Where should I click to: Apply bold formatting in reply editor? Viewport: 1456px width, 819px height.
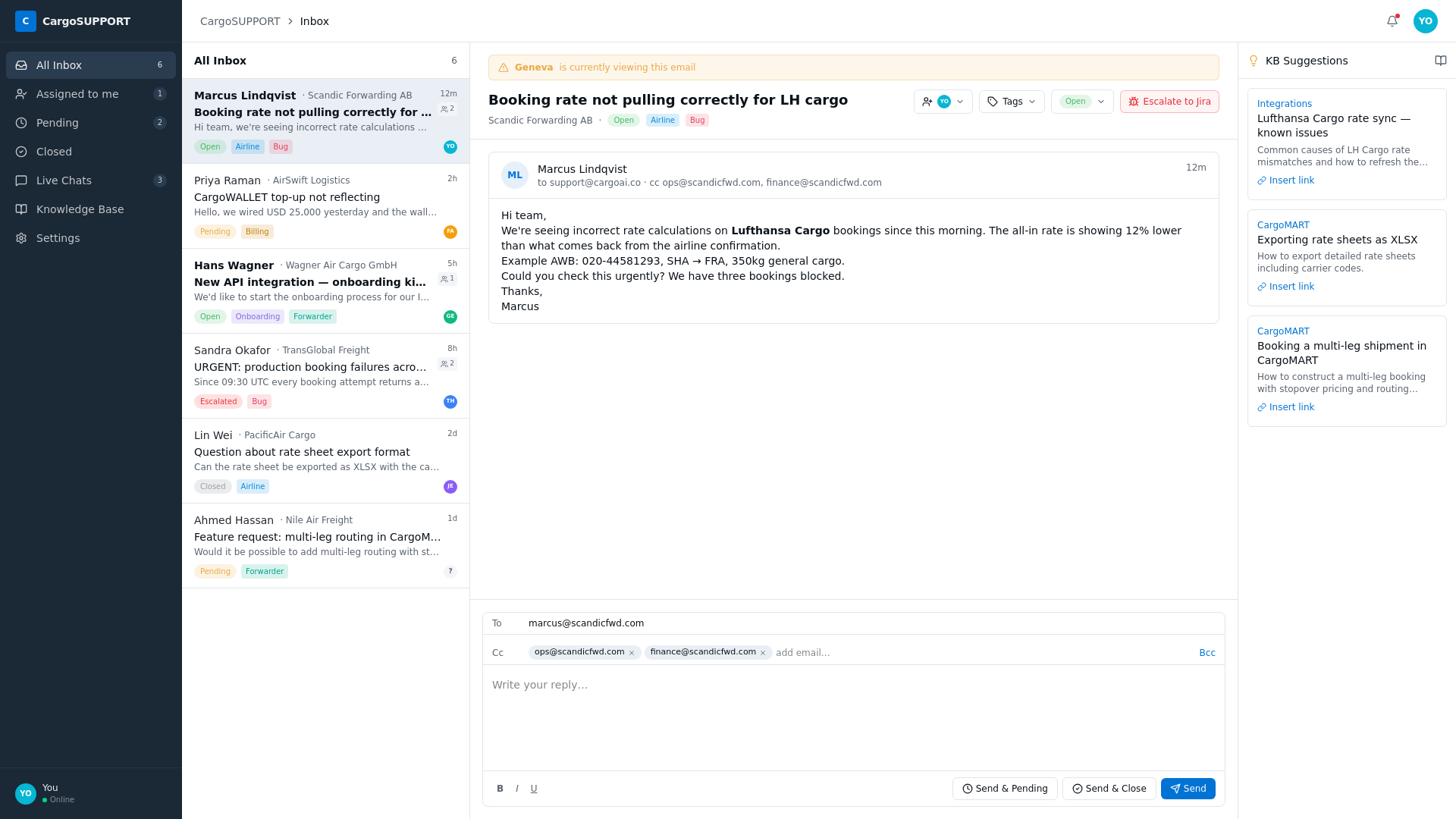500,789
